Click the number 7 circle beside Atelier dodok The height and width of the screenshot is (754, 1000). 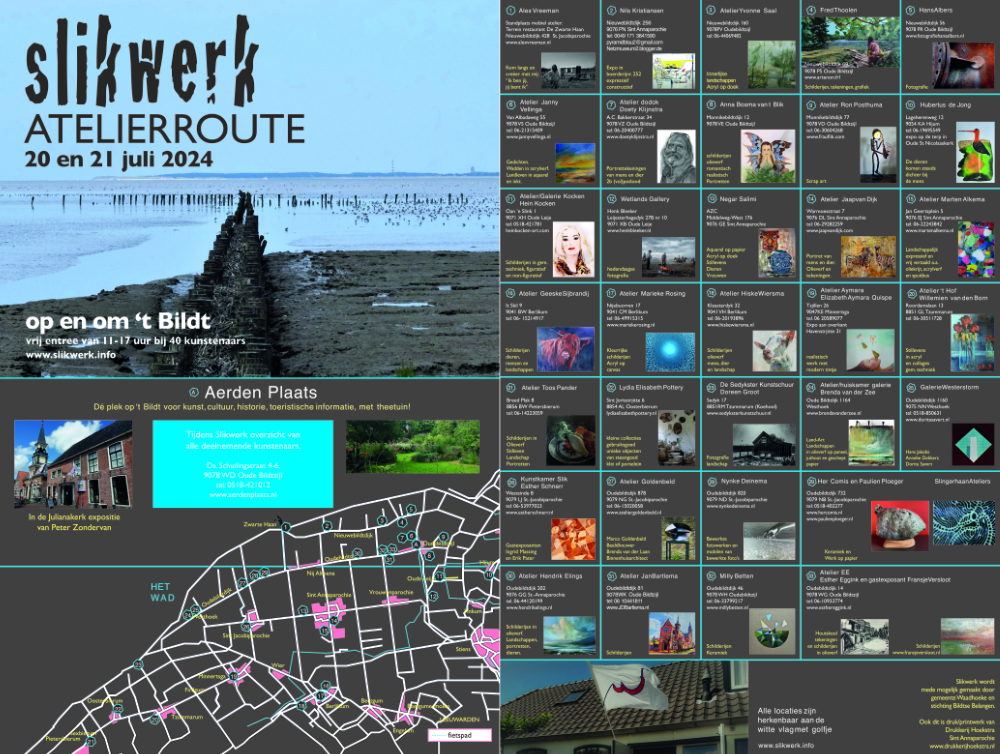[x=611, y=105]
